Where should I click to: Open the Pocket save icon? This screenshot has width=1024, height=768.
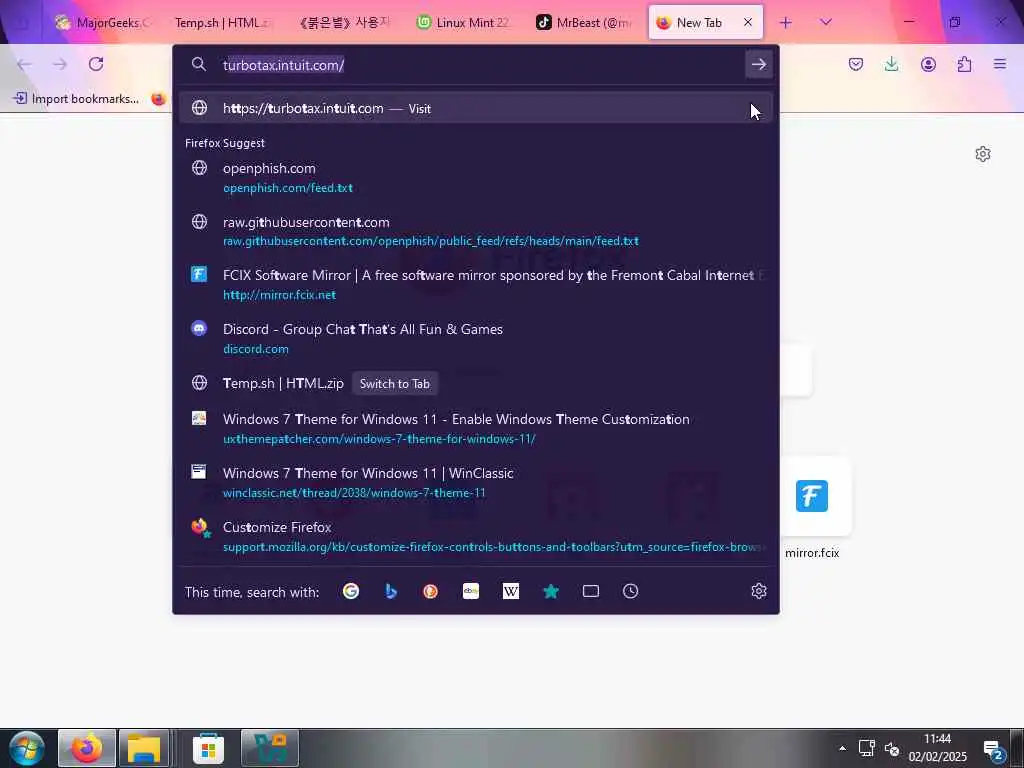[x=856, y=64]
